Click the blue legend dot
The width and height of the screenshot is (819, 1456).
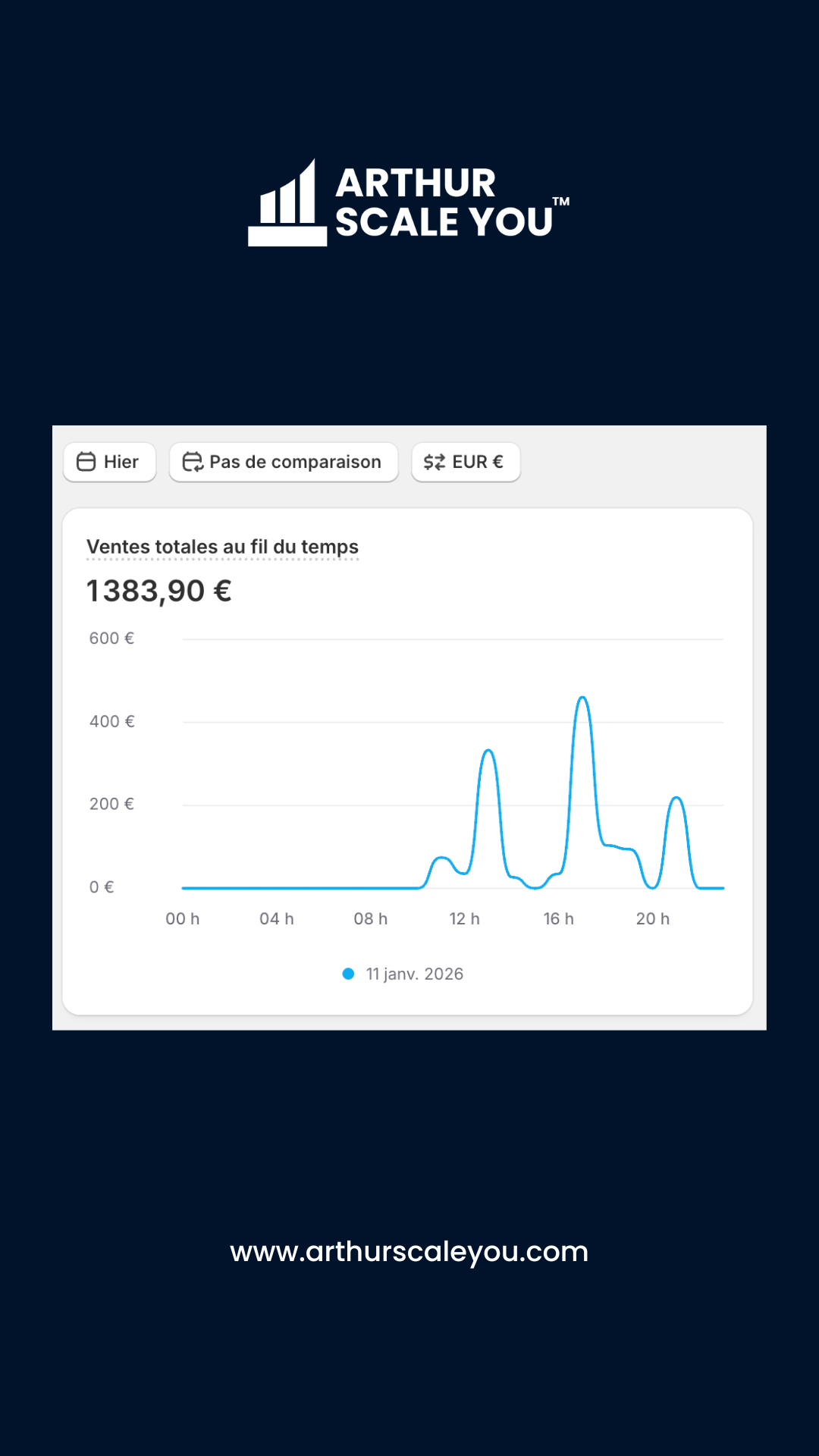pos(348,974)
